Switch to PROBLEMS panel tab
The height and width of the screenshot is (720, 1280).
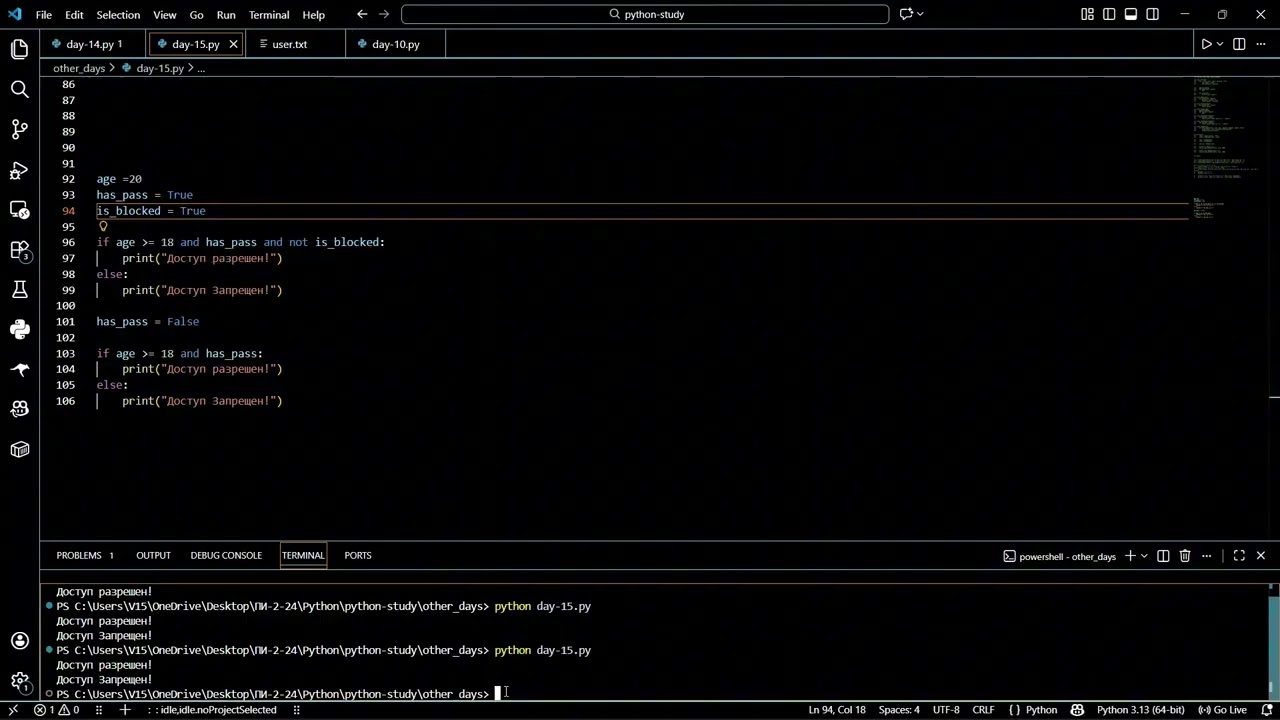[x=85, y=555]
